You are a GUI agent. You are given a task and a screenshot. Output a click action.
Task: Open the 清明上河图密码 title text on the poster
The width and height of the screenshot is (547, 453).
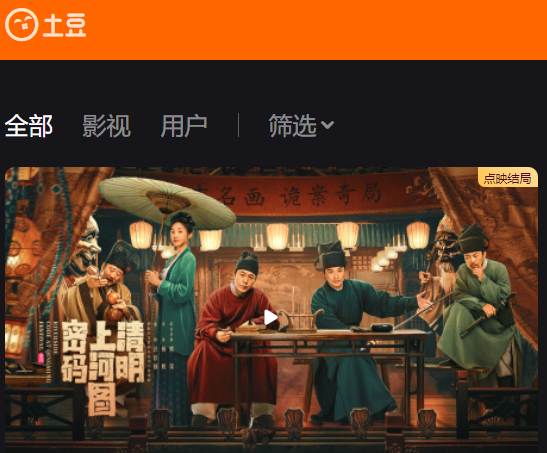pos(103,367)
